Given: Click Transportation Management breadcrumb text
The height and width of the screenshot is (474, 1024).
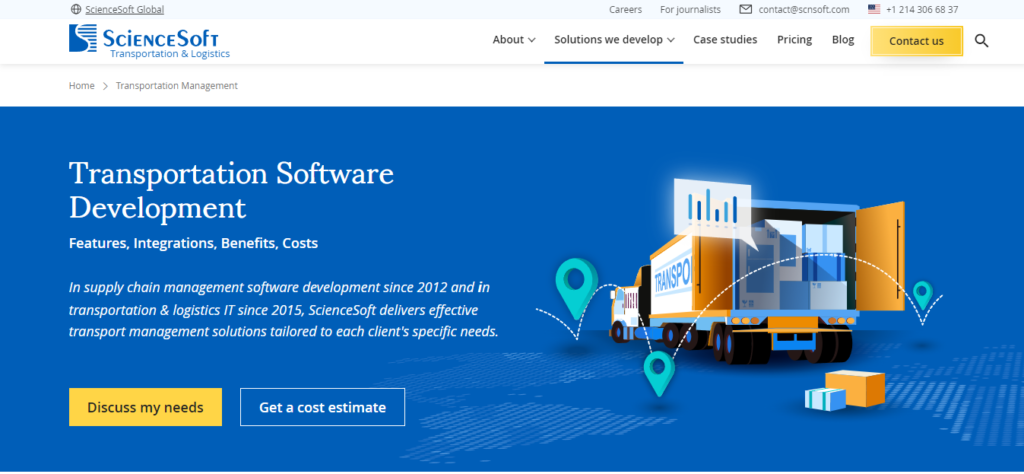Looking at the screenshot, I should (177, 86).
